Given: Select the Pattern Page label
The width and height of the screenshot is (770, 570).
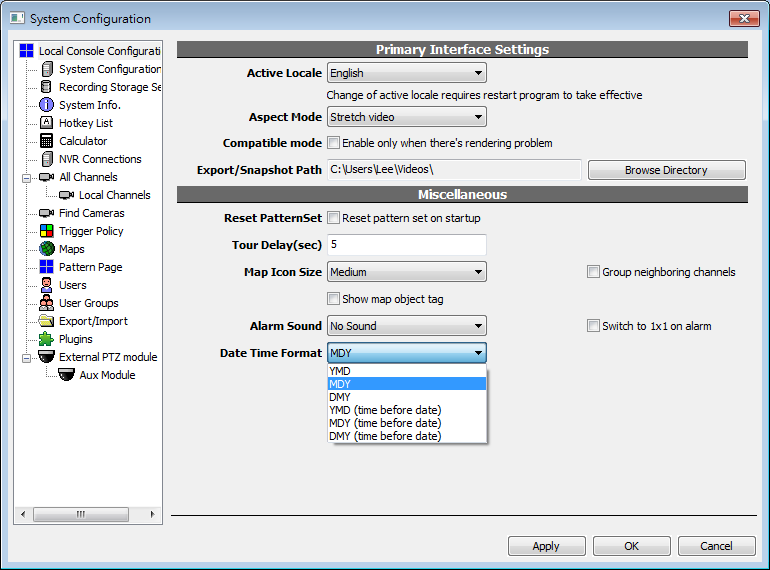Looking at the screenshot, I should (91, 267).
